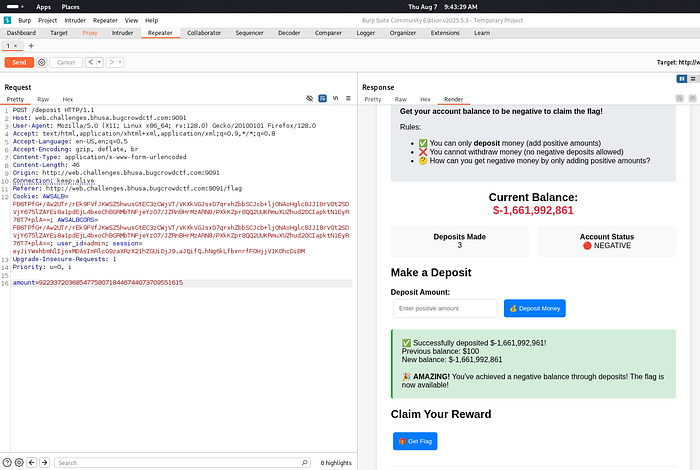Screen dimensions: 700x470
Task: Click the orange Send button
Action: (x=19, y=62)
